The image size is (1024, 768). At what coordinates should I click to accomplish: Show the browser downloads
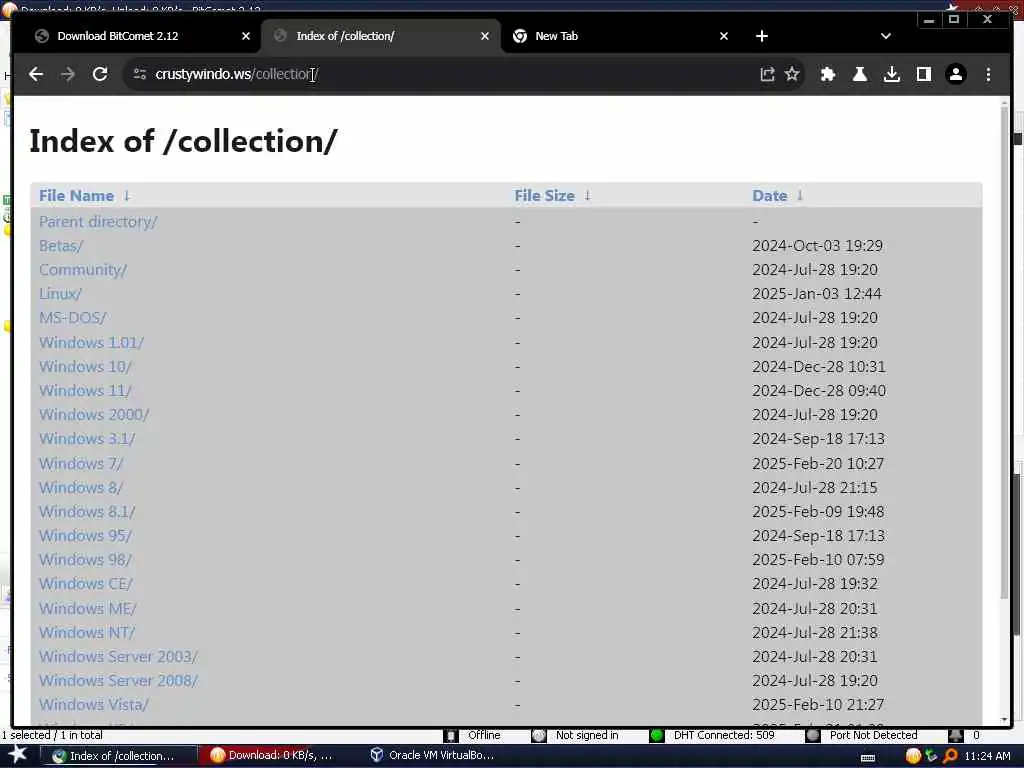point(891,74)
